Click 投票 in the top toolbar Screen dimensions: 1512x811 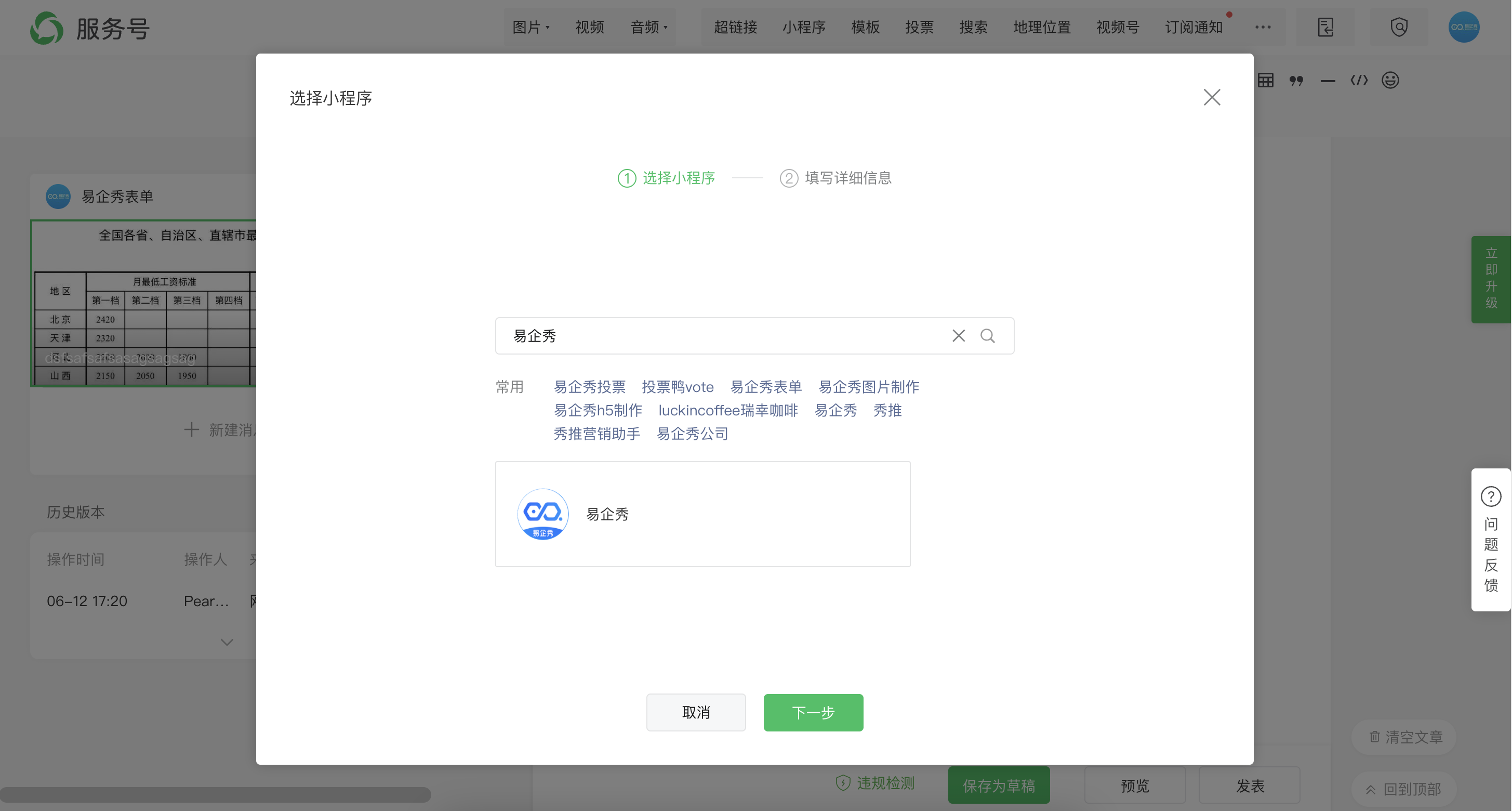920,27
